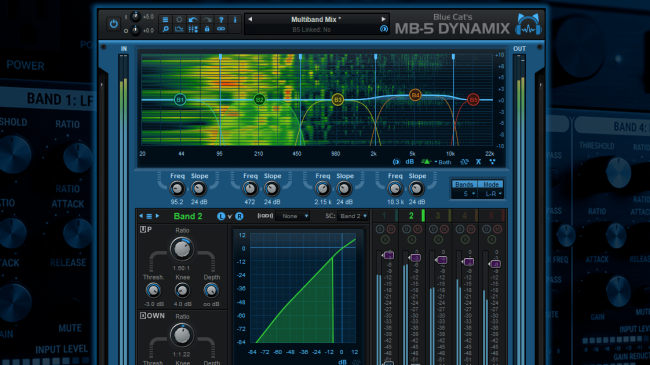Select the B1 band node on the spectrum
Screen dimensions: 650x365
pos(180,100)
